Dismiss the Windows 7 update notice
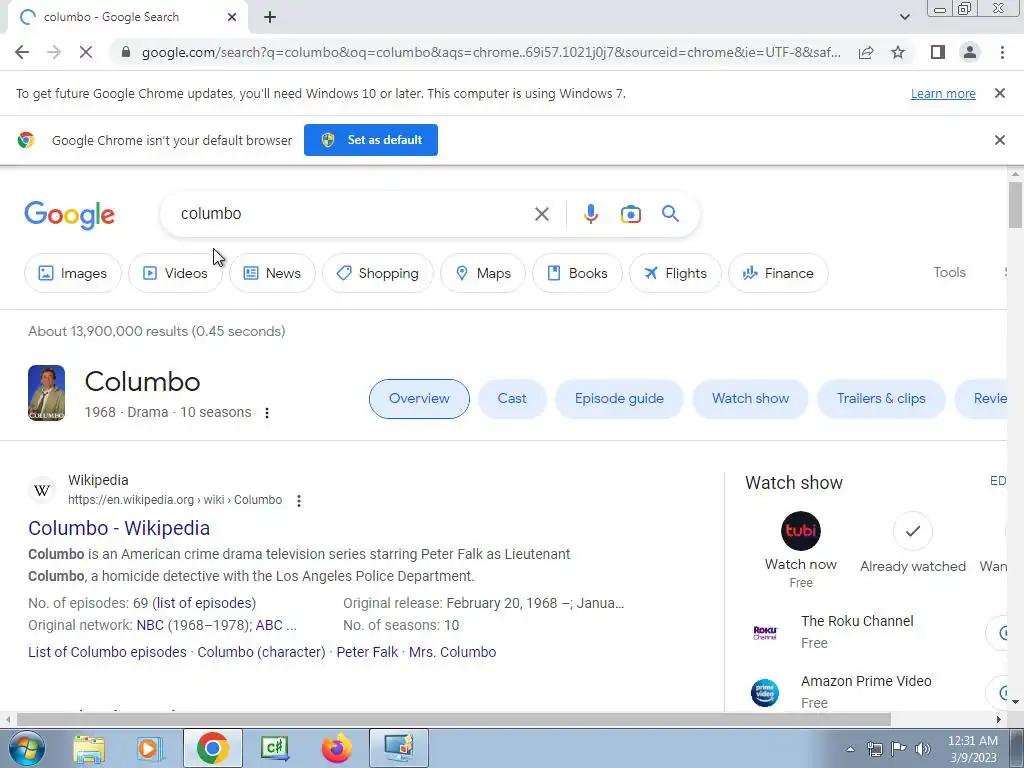 point(999,93)
